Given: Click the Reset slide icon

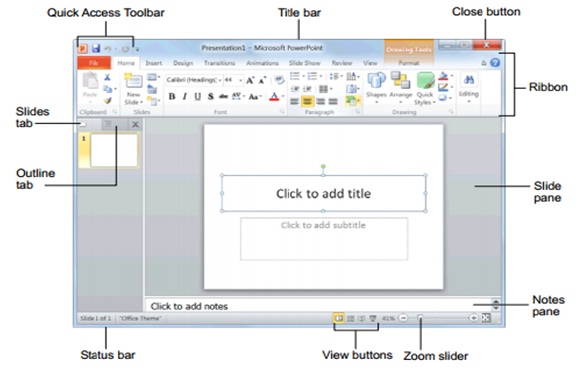Looking at the screenshot, I should click(x=152, y=89).
